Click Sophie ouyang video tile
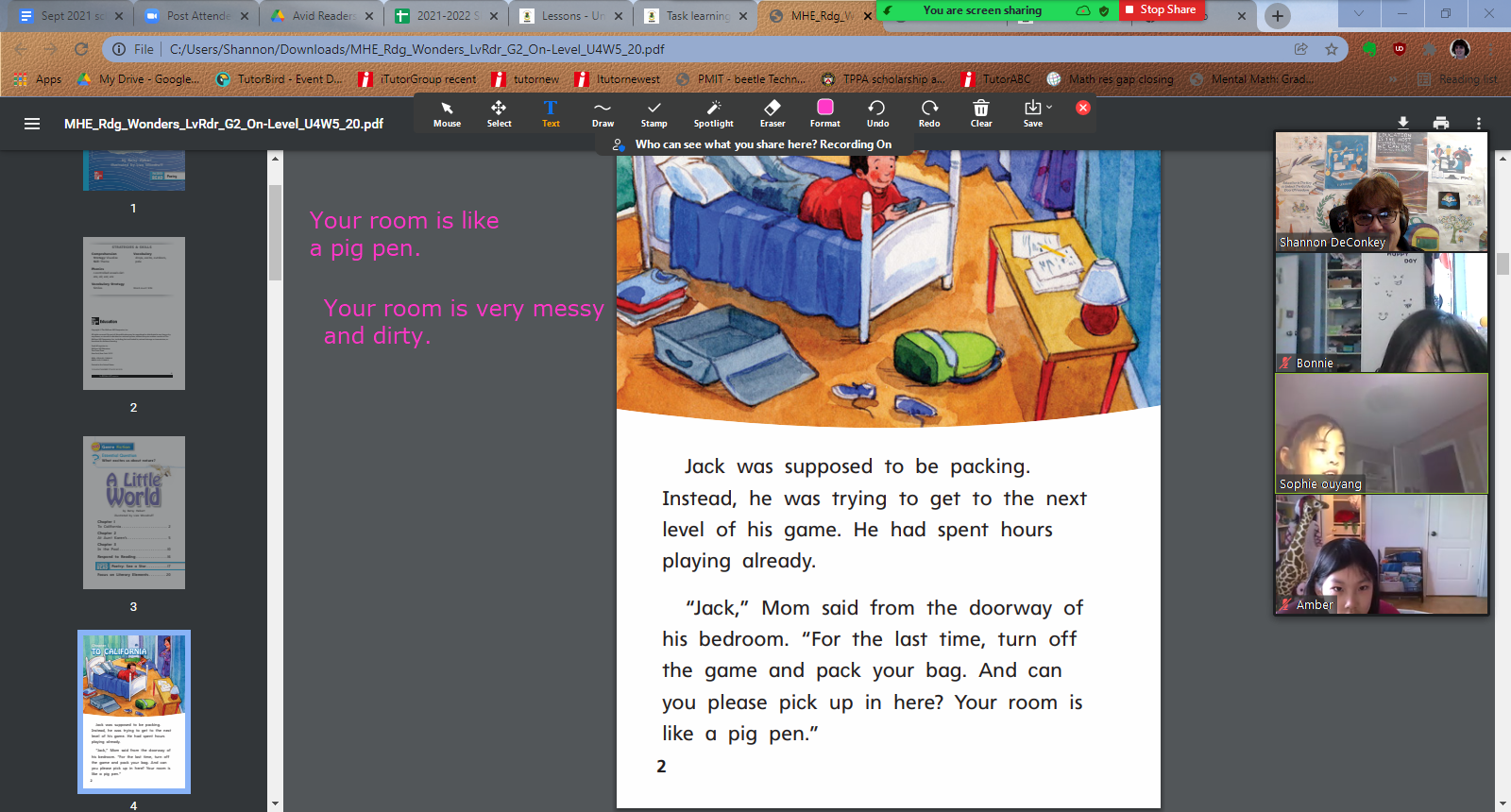Viewport: 1511px width, 812px height. click(1382, 433)
